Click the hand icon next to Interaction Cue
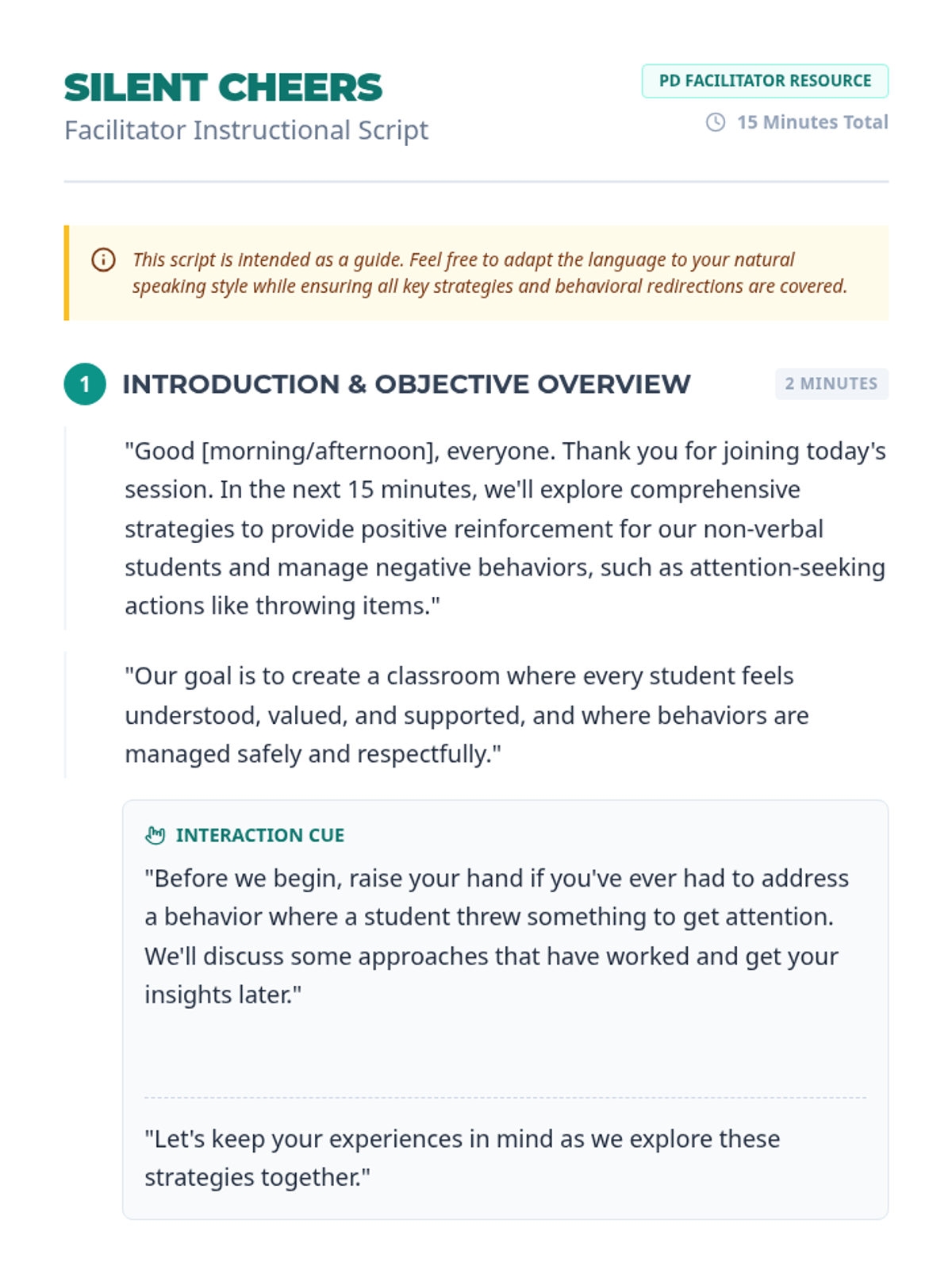The width and height of the screenshot is (952, 1270). pyautogui.click(x=155, y=835)
